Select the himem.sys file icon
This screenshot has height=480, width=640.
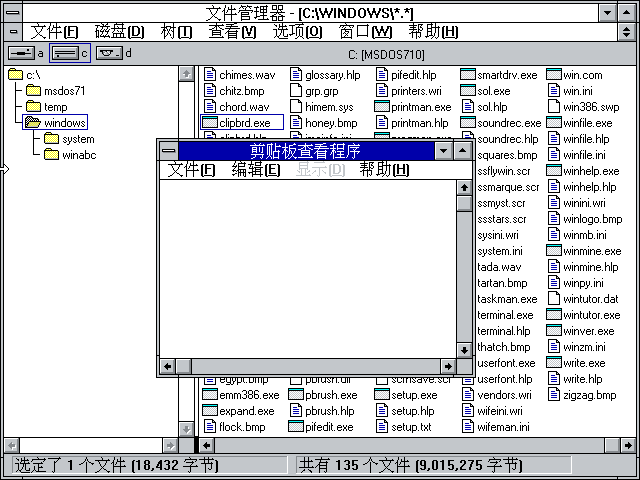pos(296,107)
